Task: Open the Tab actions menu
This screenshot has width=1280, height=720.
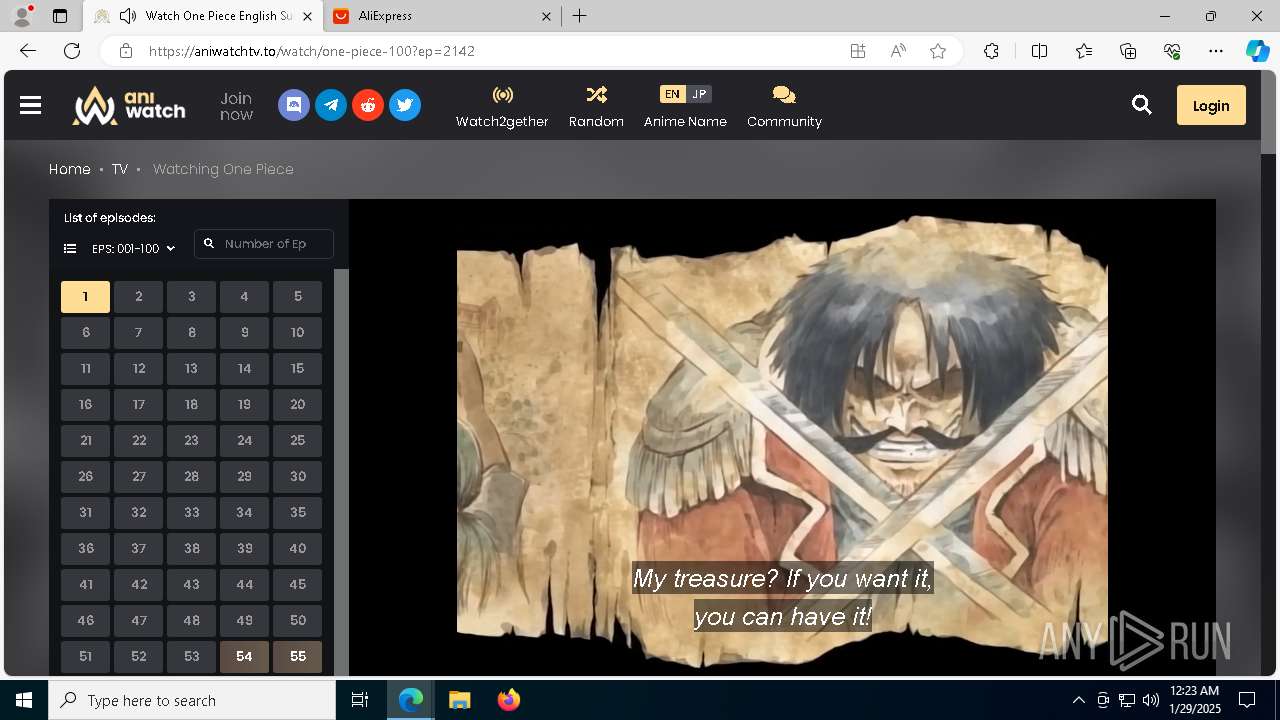Action: click(x=60, y=16)
